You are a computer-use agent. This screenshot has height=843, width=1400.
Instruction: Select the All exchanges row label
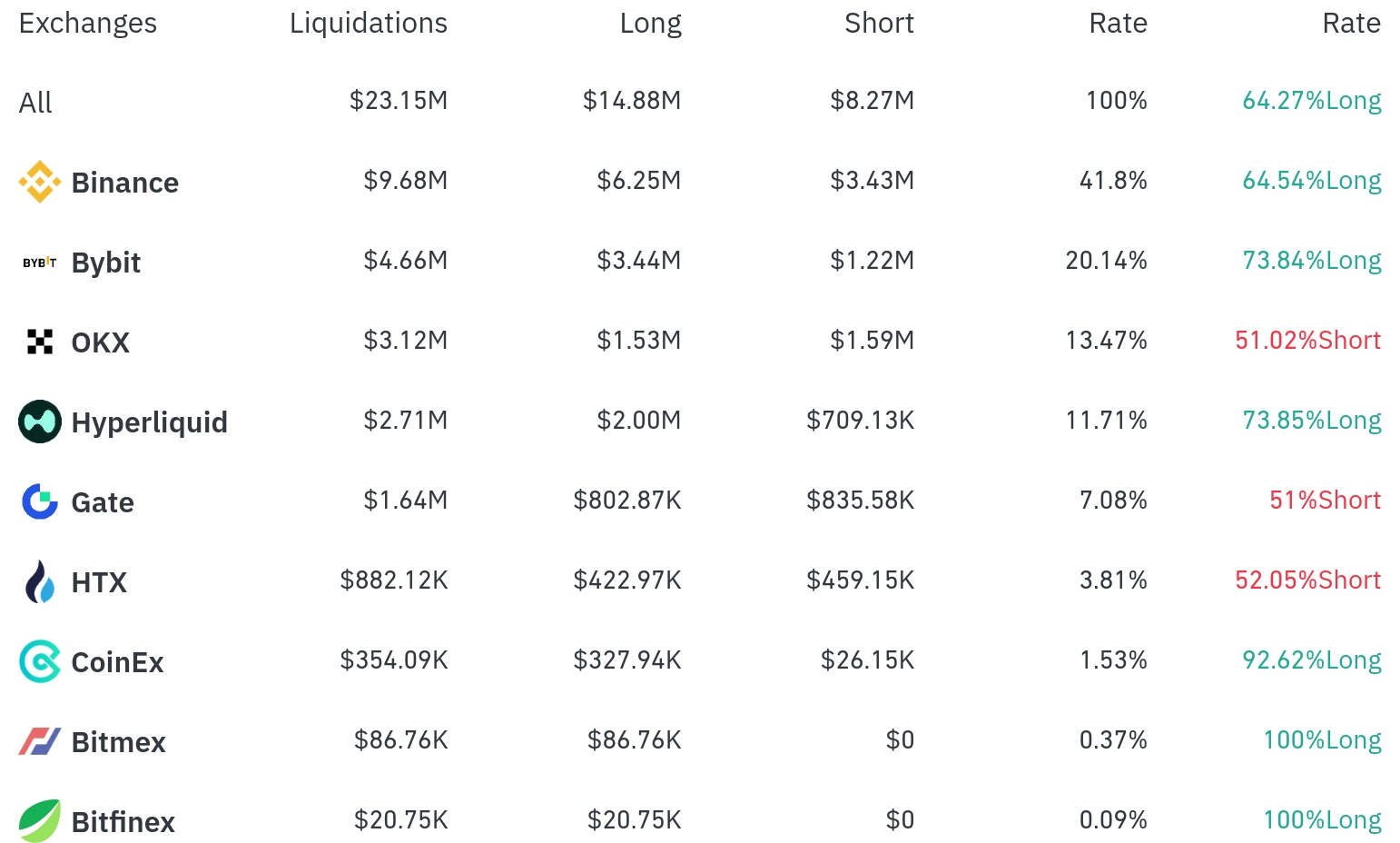point(35,103)
